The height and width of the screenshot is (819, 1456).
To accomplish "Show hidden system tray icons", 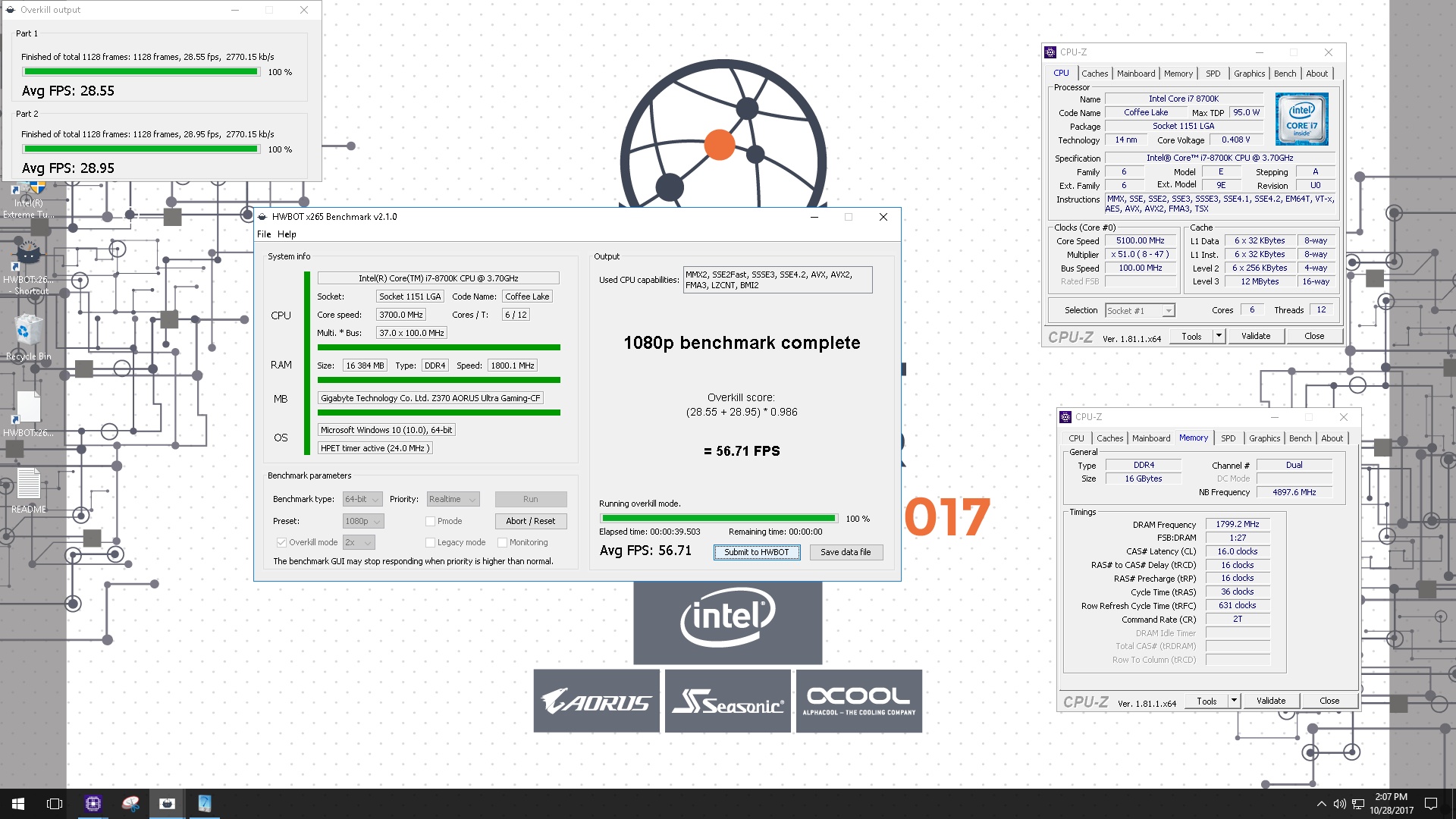I will [1322, 804].
